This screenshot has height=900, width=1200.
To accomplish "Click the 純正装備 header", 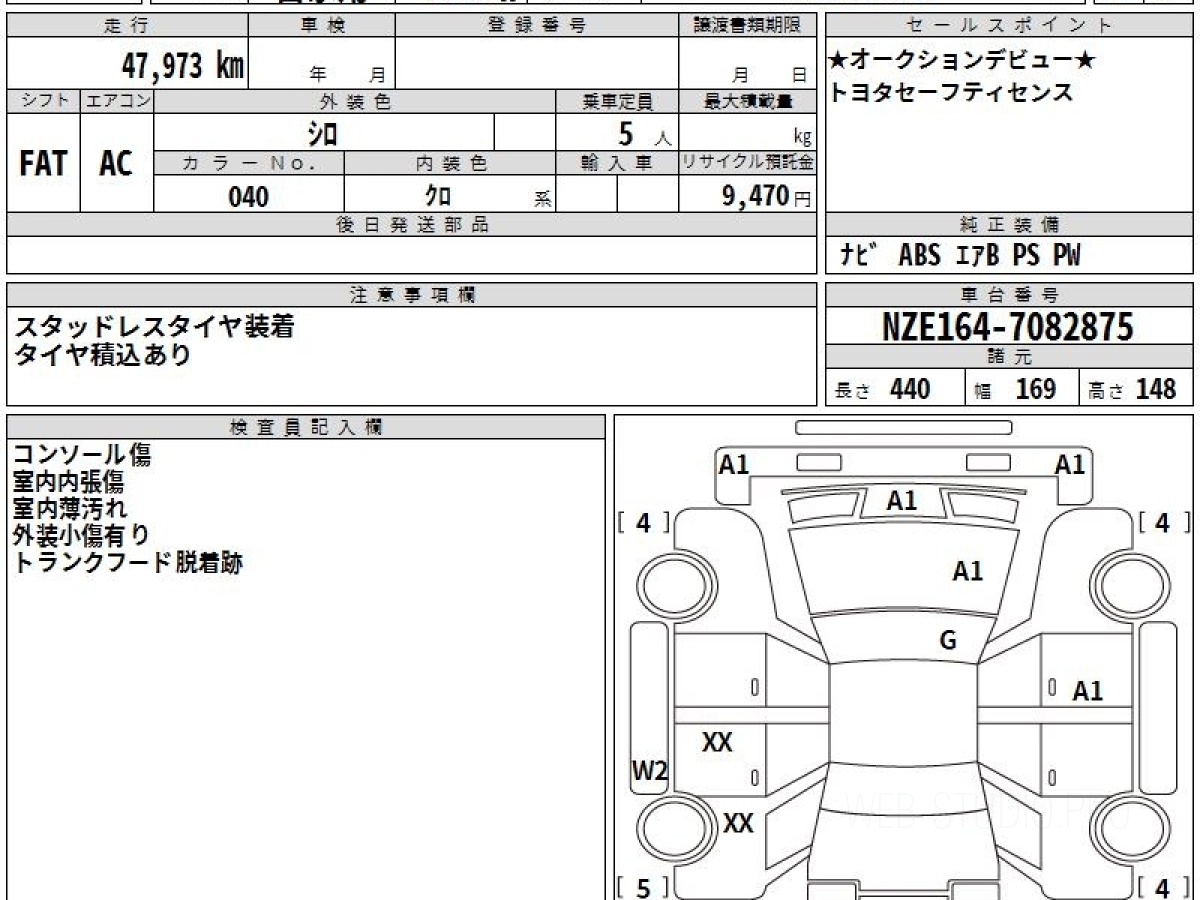I will 1010,225.
